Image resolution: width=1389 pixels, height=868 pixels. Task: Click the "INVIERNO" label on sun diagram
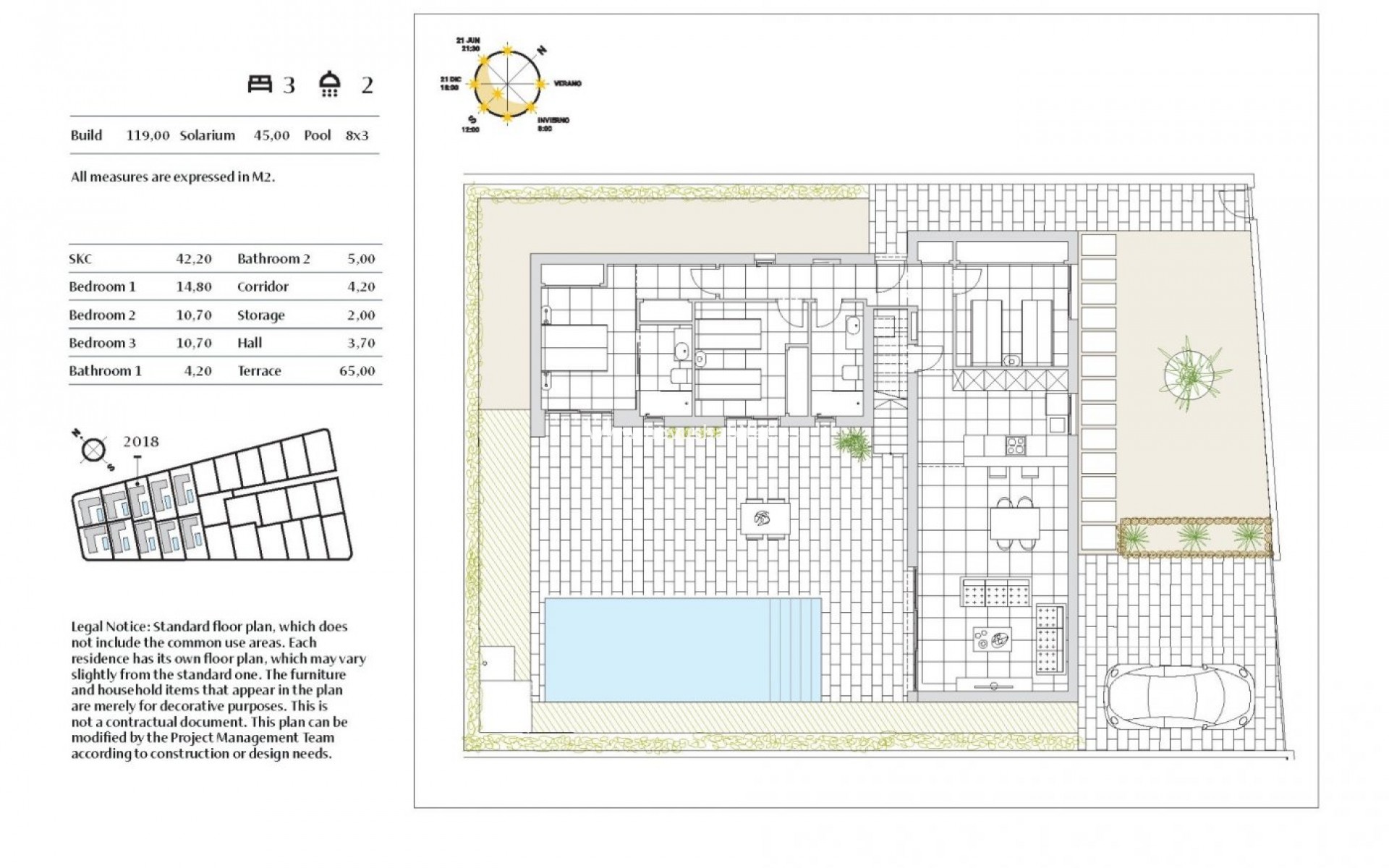point(554,120)
